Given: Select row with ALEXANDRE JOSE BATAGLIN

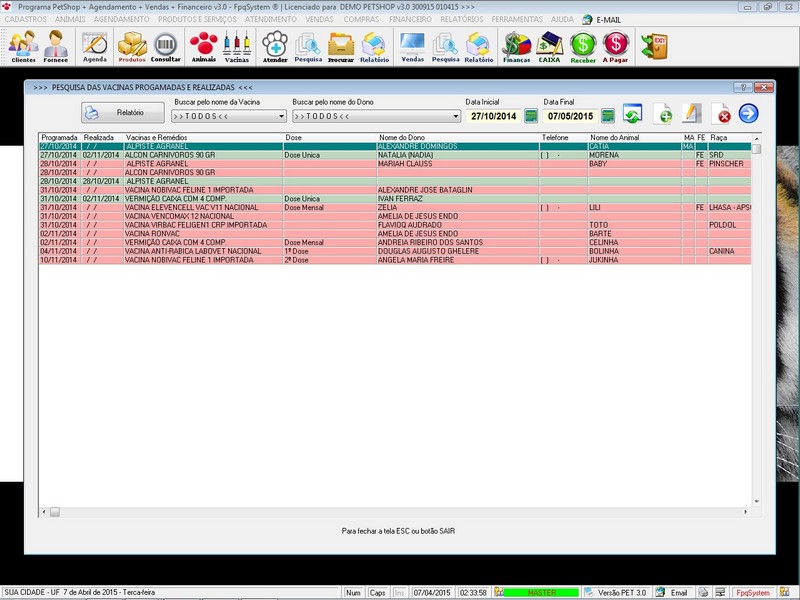Looking at the screenshot, I should pyautogui.click(x=395, y=190).
